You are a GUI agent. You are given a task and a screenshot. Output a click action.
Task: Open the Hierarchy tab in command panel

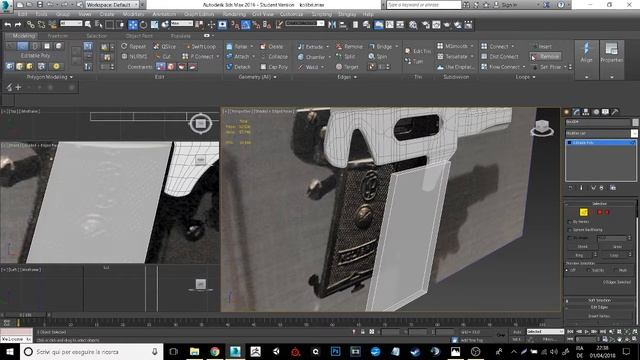tap(586, 112)
